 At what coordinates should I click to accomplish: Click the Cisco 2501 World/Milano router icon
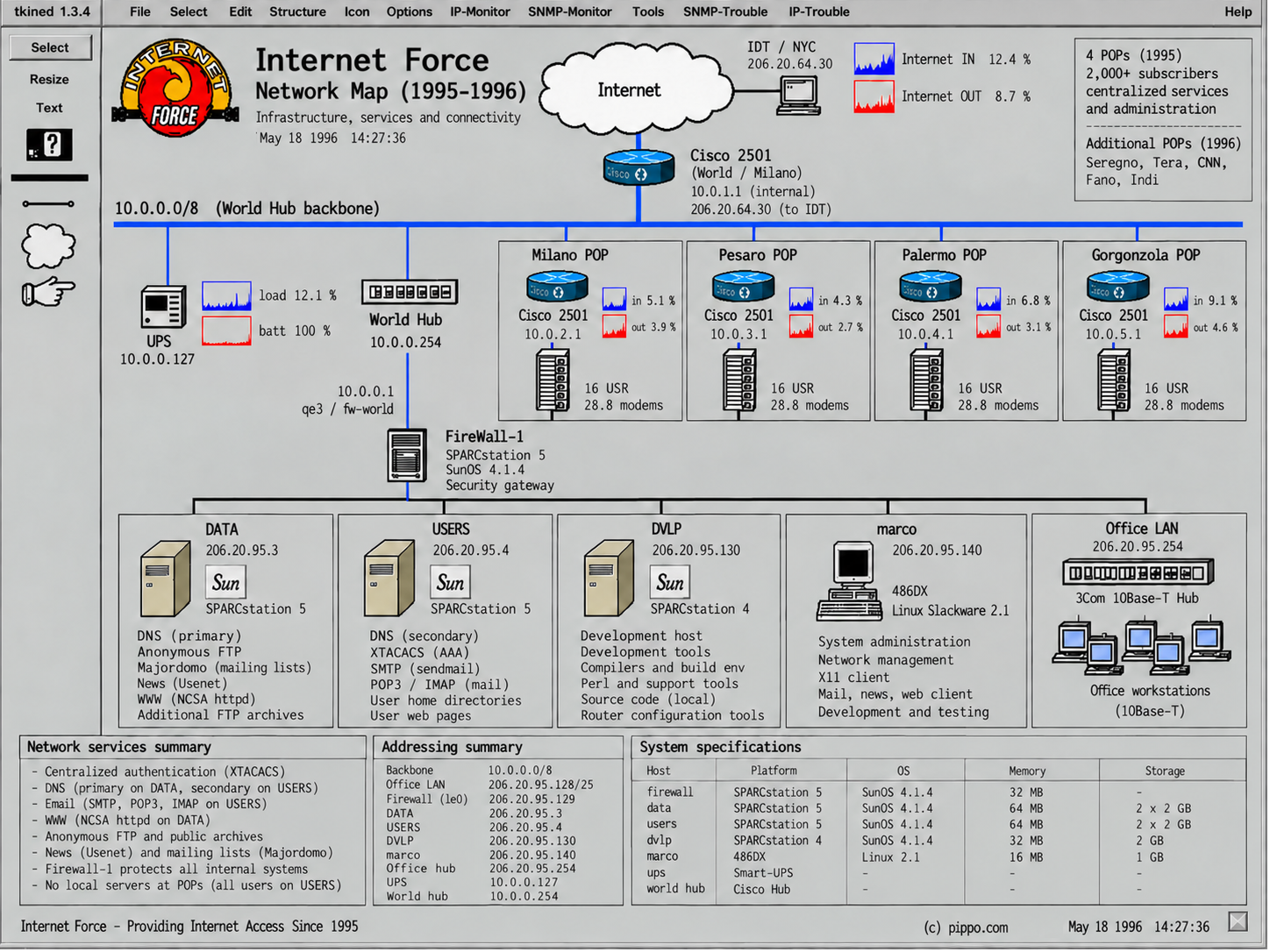(639, 167)
